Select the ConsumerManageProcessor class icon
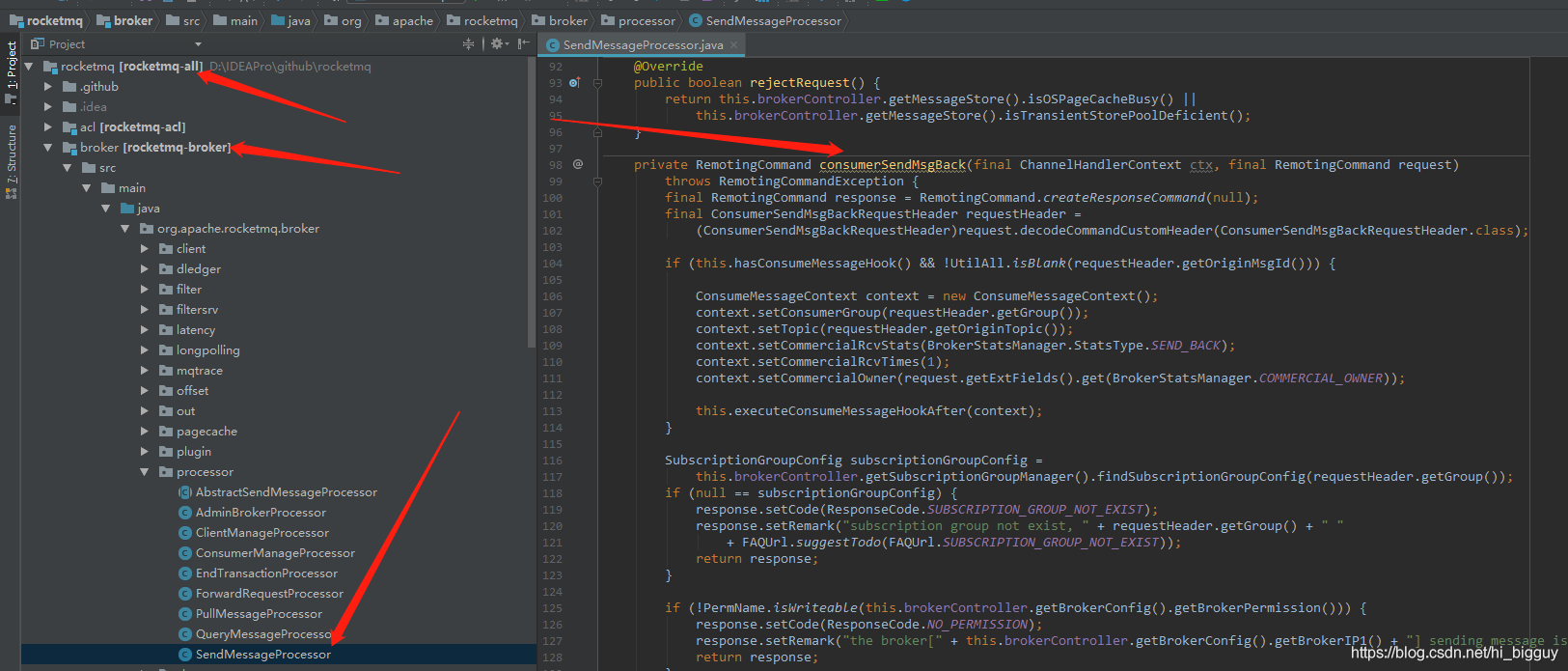Screen dimensions: 1568x671 click(185, 553)
